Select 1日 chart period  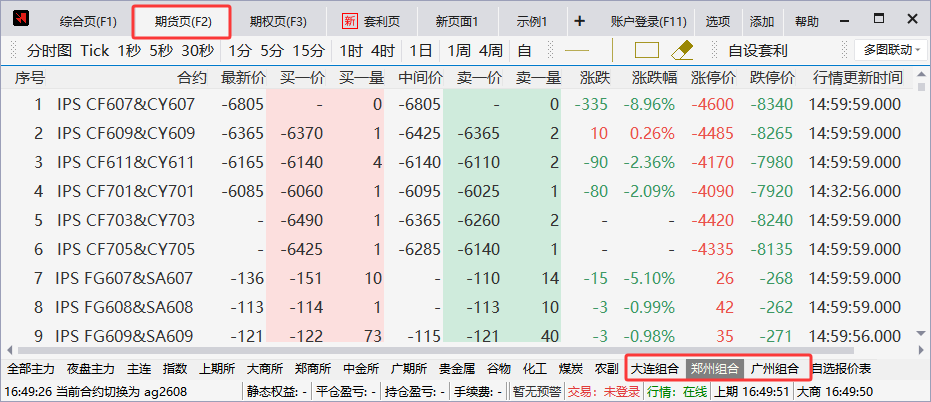(x=421, y=51)
